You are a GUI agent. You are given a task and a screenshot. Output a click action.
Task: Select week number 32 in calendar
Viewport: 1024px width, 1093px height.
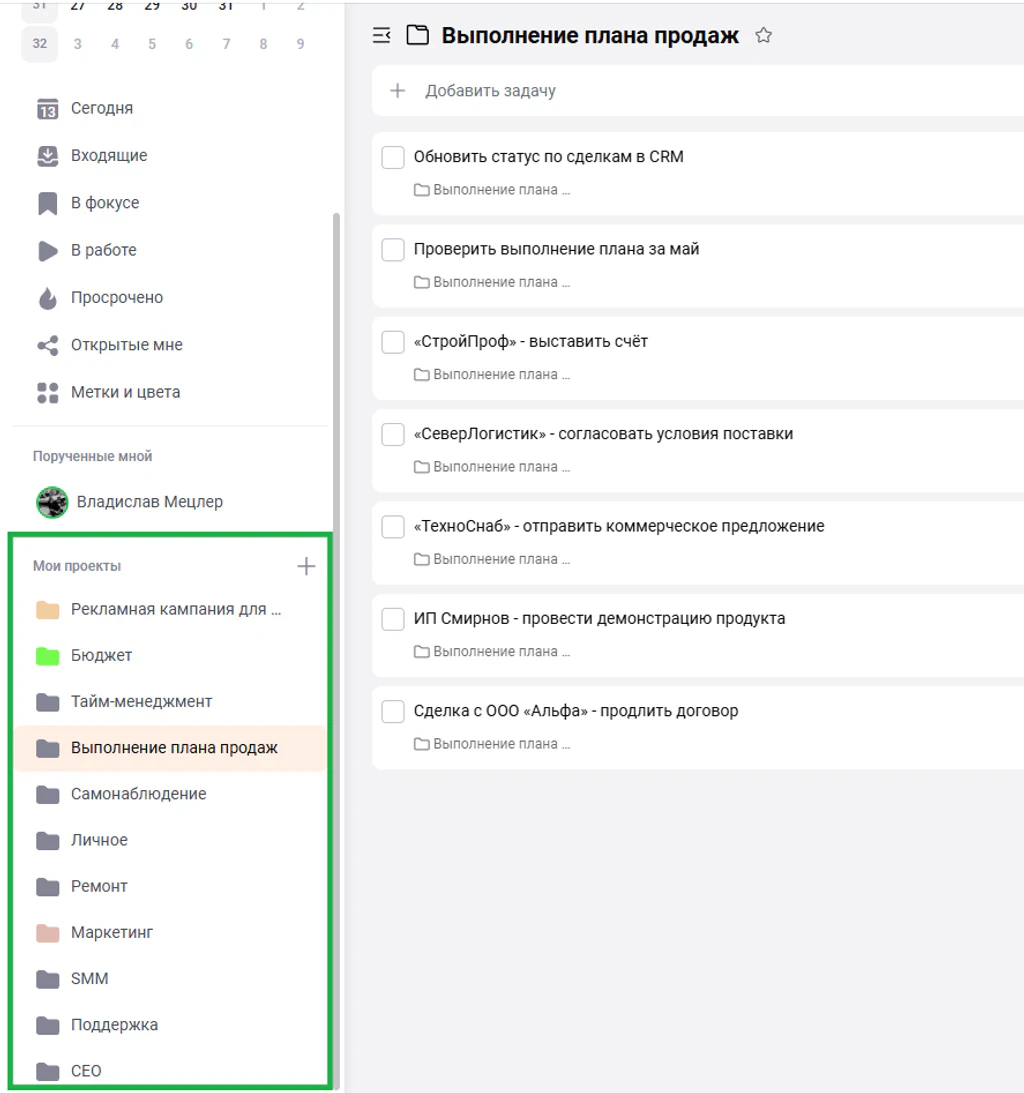[x=40, y=44]
